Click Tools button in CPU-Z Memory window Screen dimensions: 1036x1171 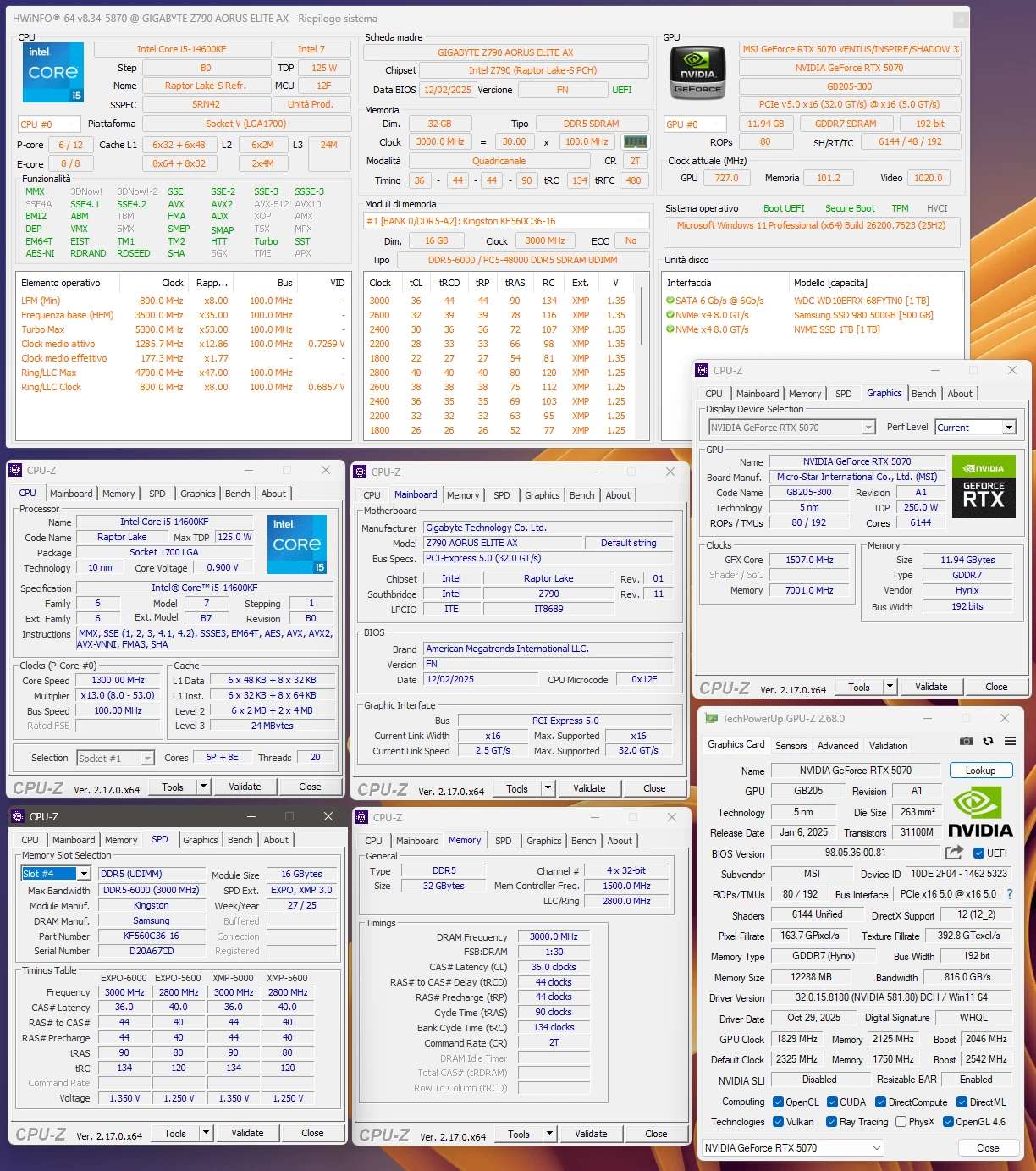click(519, 1134)
